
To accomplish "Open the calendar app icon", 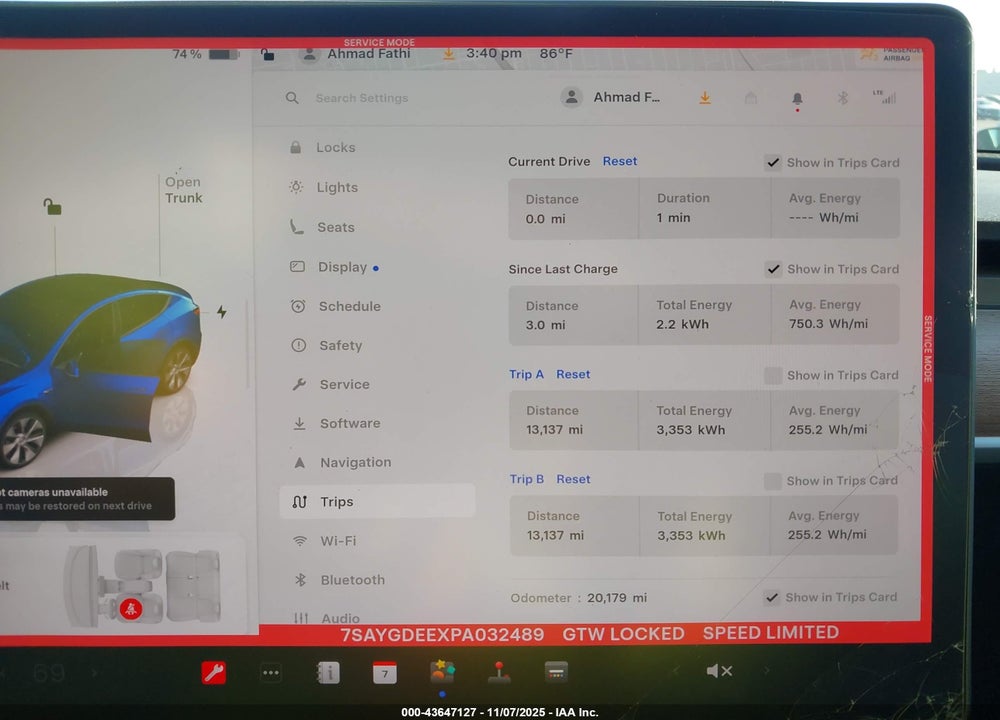I will tap(385, 672).
